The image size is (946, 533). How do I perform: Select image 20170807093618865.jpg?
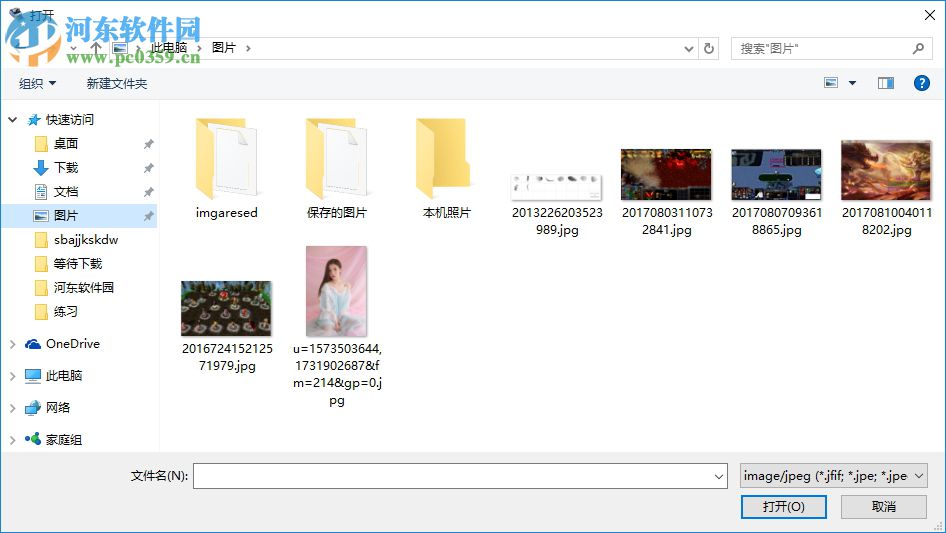tap(776, 193)
